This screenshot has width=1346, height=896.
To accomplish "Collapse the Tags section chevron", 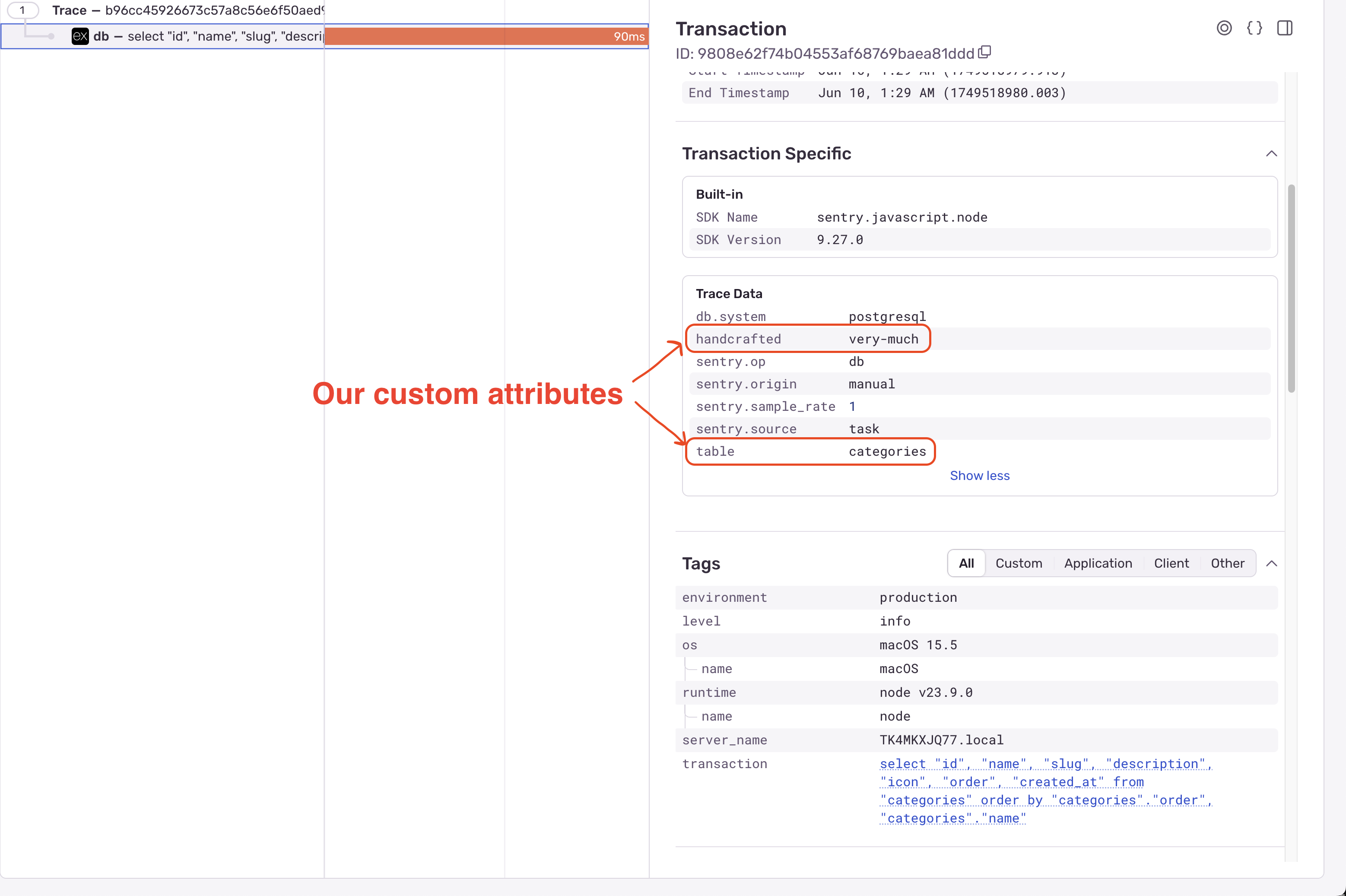I will [x=1270, y=563].
